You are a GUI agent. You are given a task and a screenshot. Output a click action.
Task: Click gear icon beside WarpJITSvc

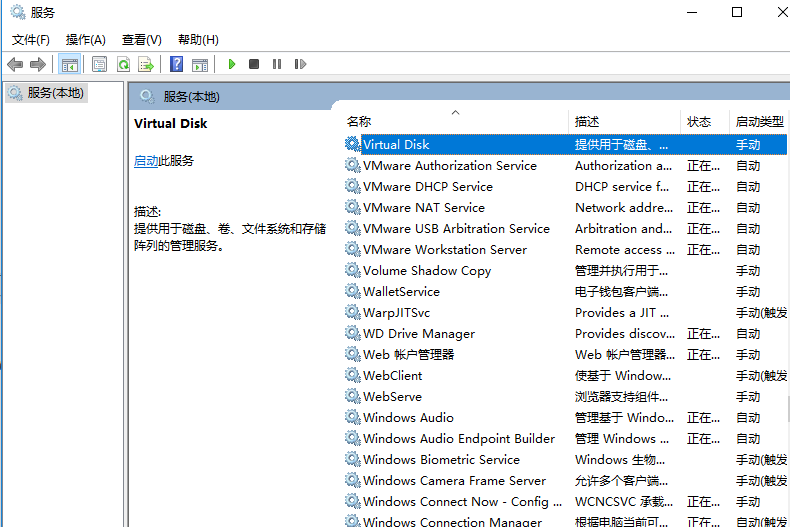[x=352, y=312]
